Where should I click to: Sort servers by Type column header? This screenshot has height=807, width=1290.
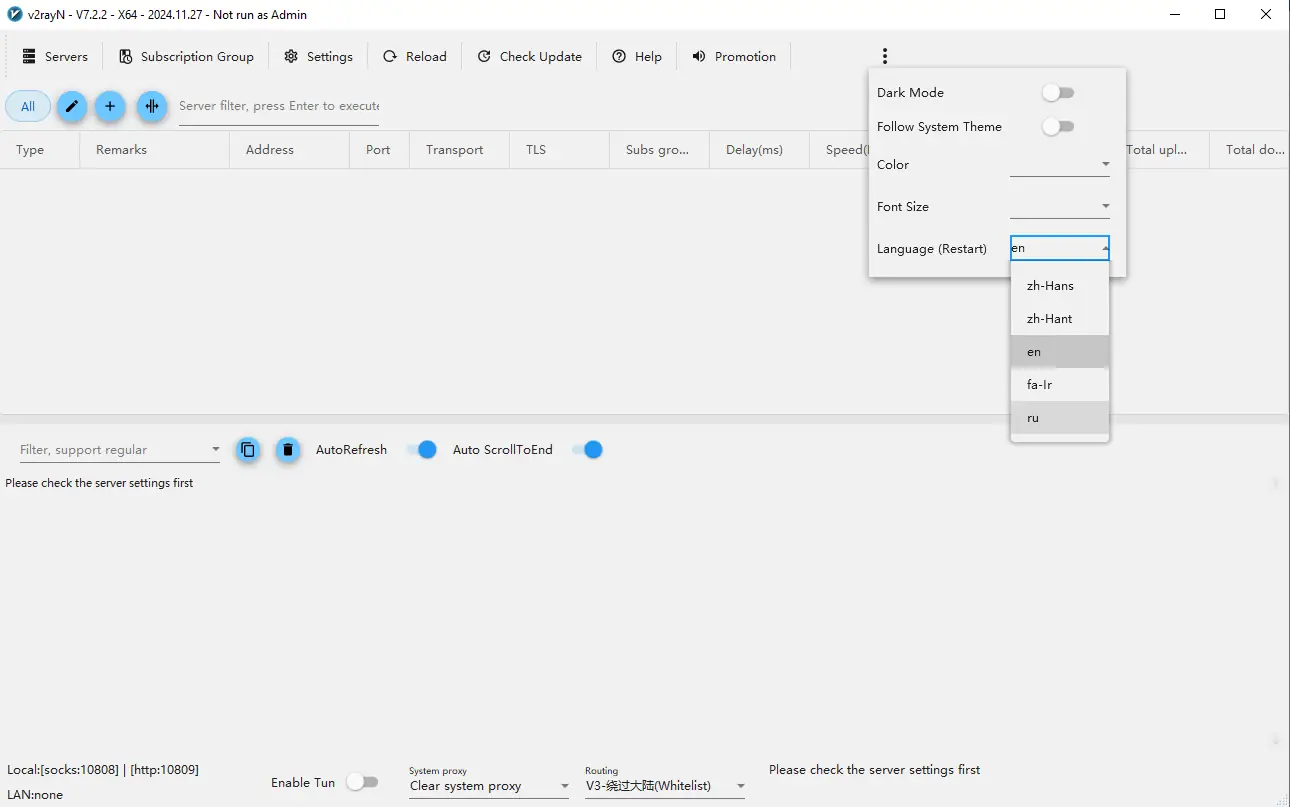point(40,150)
